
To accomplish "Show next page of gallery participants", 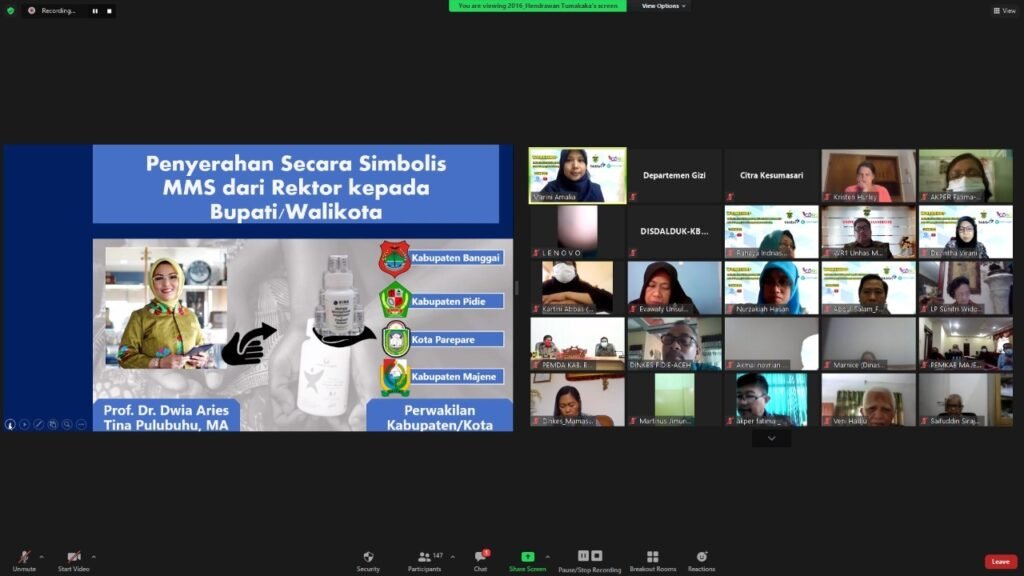I will 771,438.
